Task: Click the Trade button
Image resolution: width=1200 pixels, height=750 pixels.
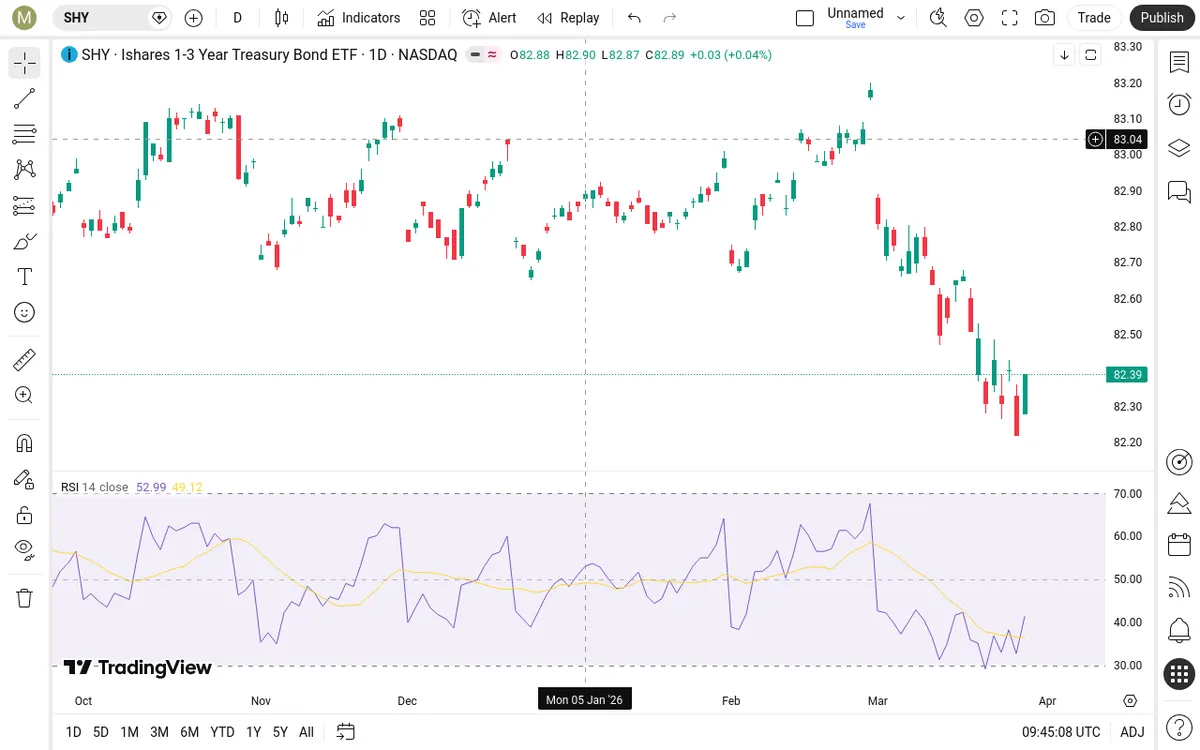Action: [x=1094, y=18]
